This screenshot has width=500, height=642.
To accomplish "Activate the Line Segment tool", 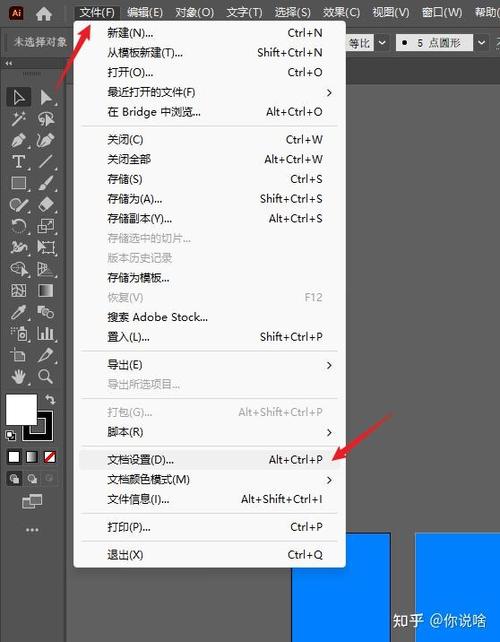I will click(x=46, y=162).
